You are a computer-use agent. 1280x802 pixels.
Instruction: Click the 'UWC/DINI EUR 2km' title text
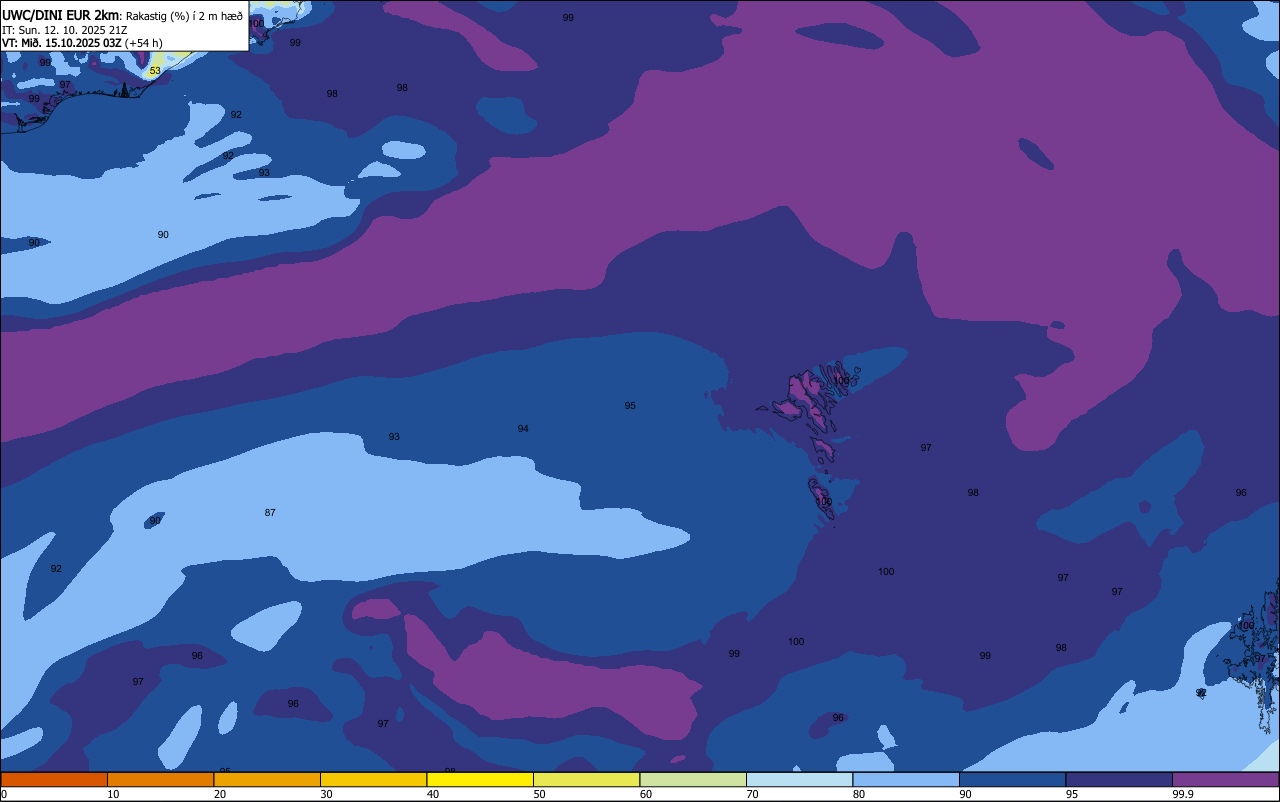pos(60,15)
